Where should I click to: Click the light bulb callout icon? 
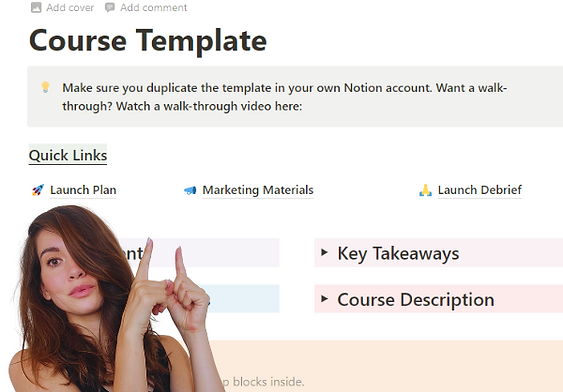pyautogui.click(x=45, y=87)
